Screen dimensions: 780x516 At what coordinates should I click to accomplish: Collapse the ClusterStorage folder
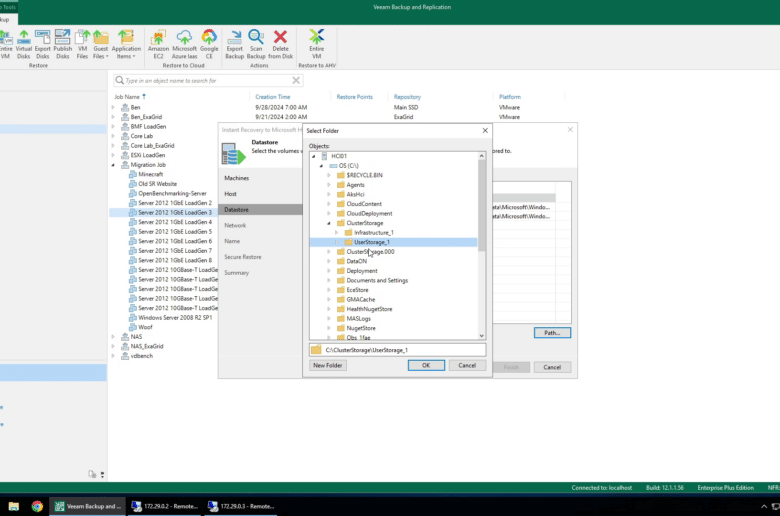(x=329, y=223)
